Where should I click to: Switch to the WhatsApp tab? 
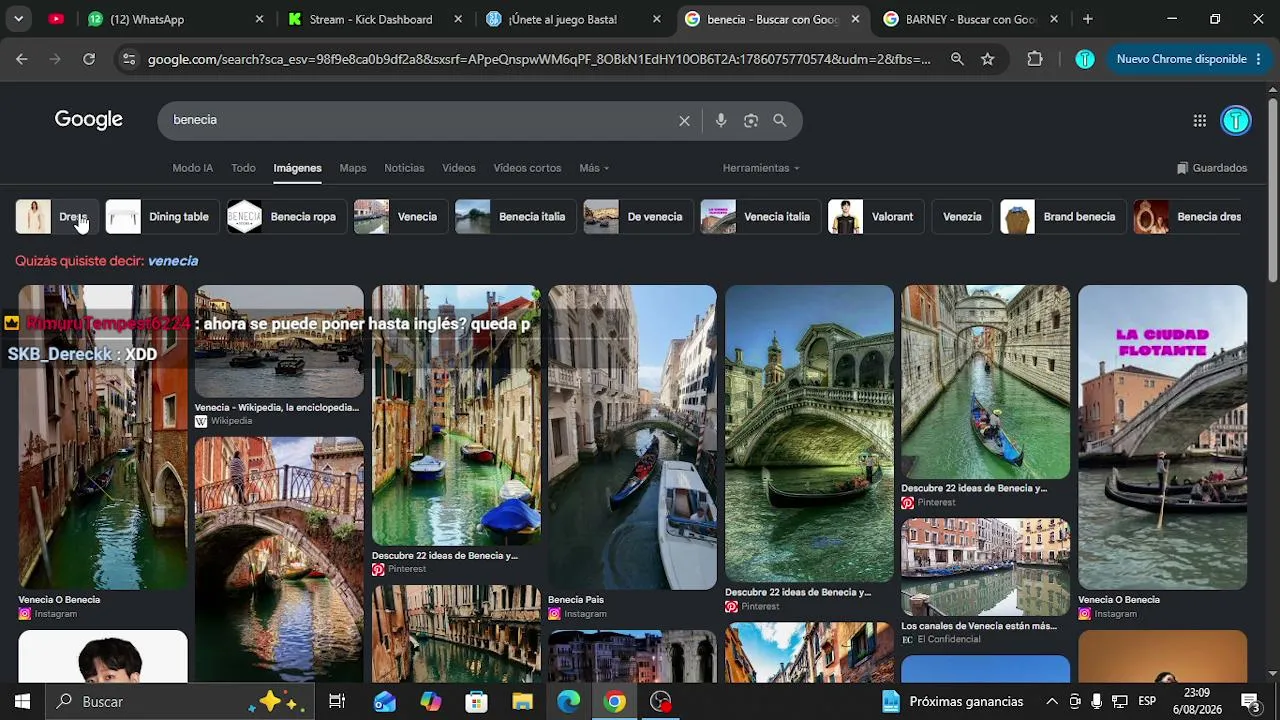[173, 19]
